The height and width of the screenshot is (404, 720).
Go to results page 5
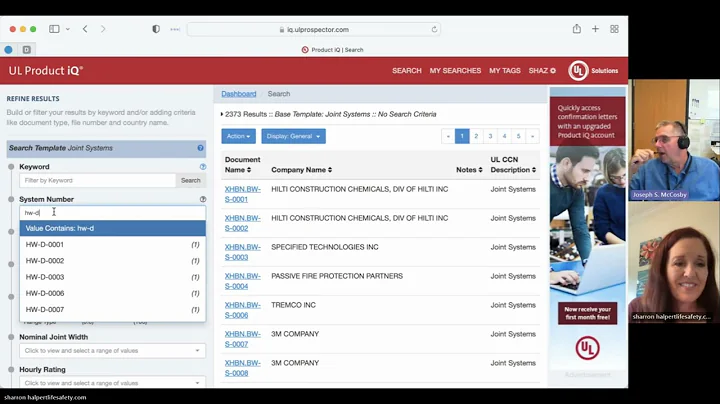pos(518,136)
